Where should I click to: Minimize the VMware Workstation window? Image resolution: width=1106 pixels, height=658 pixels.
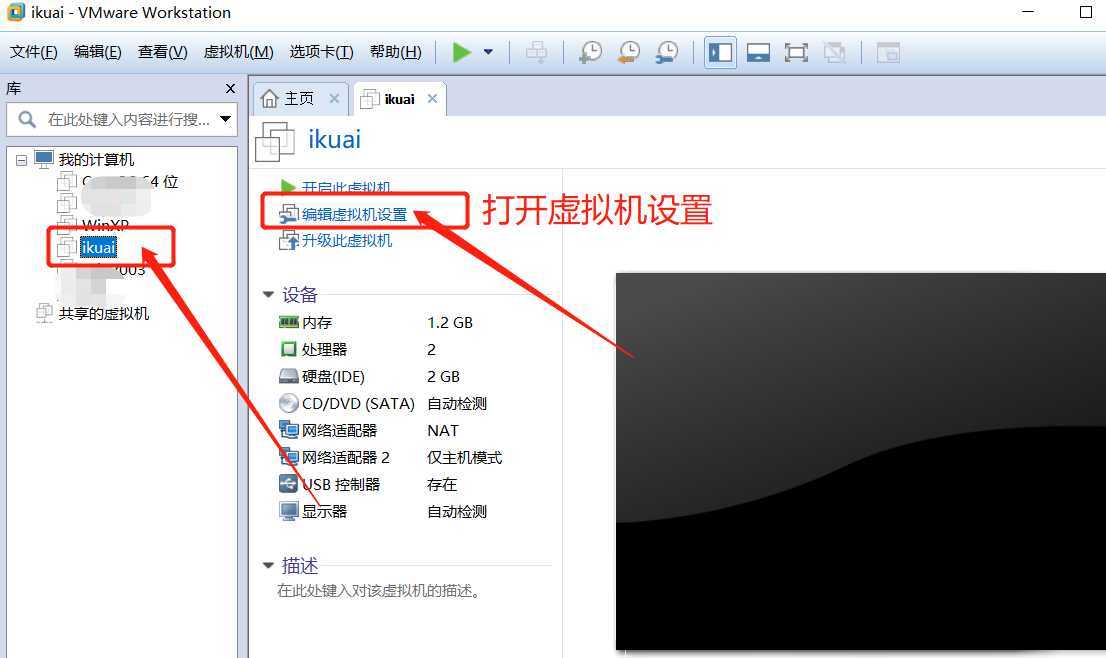[x=1028, y=12]
